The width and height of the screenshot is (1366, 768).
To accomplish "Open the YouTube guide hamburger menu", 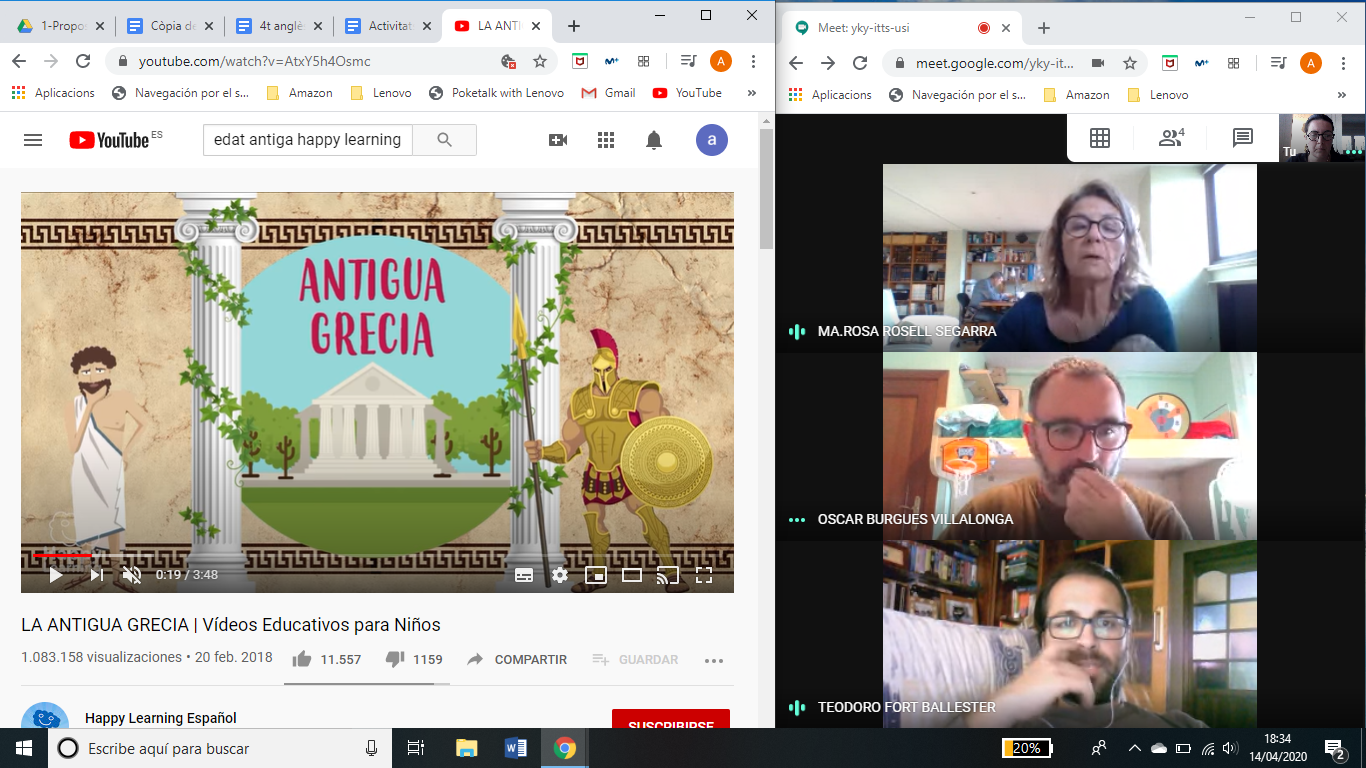I will pyautogui.click(x=33, y=140).
